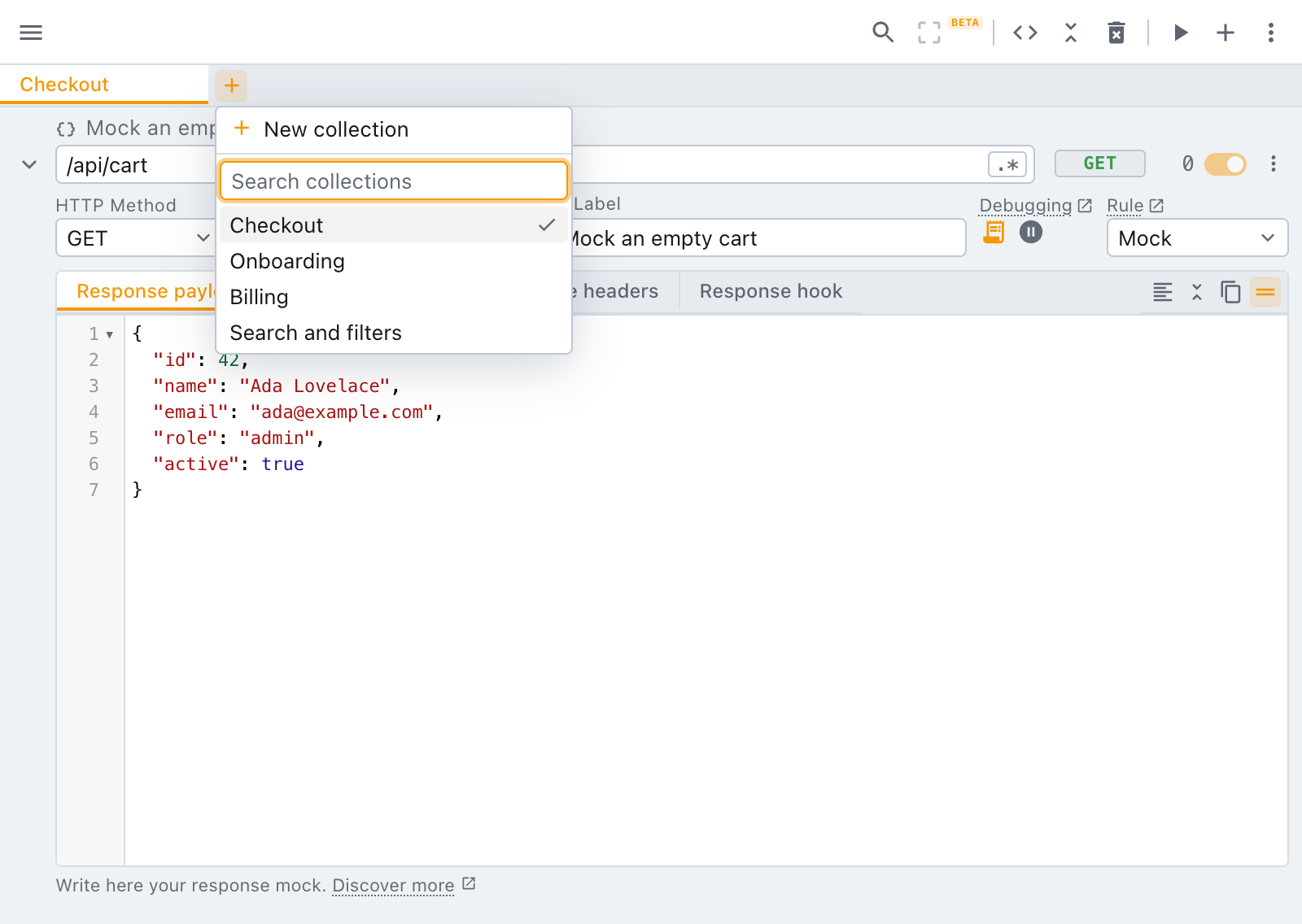Click line number 4 in the gutter
The height and width of the screenshot is (924, 1302).
(x=94, y=412)
